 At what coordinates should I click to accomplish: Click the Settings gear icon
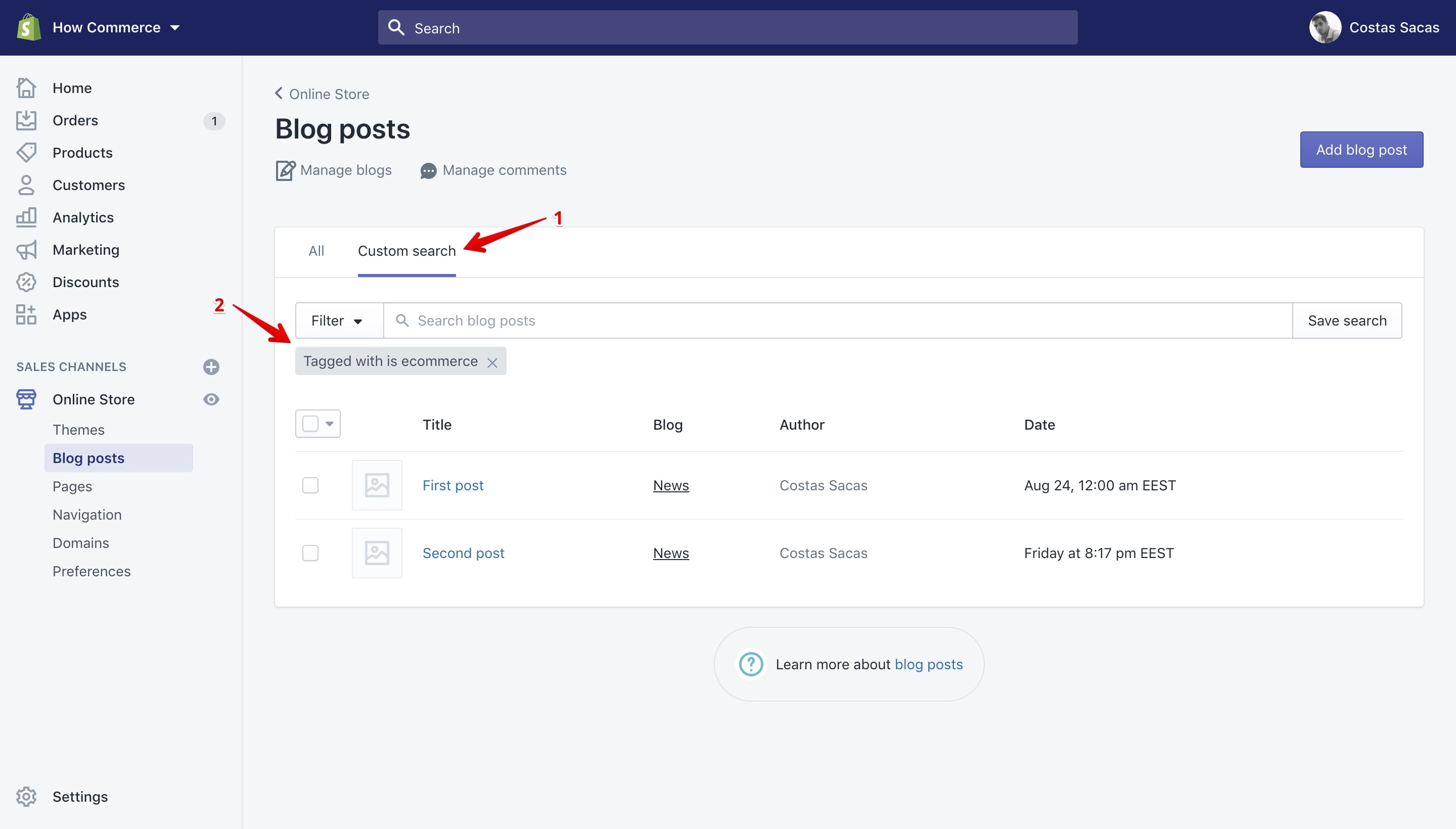(26, 797)
